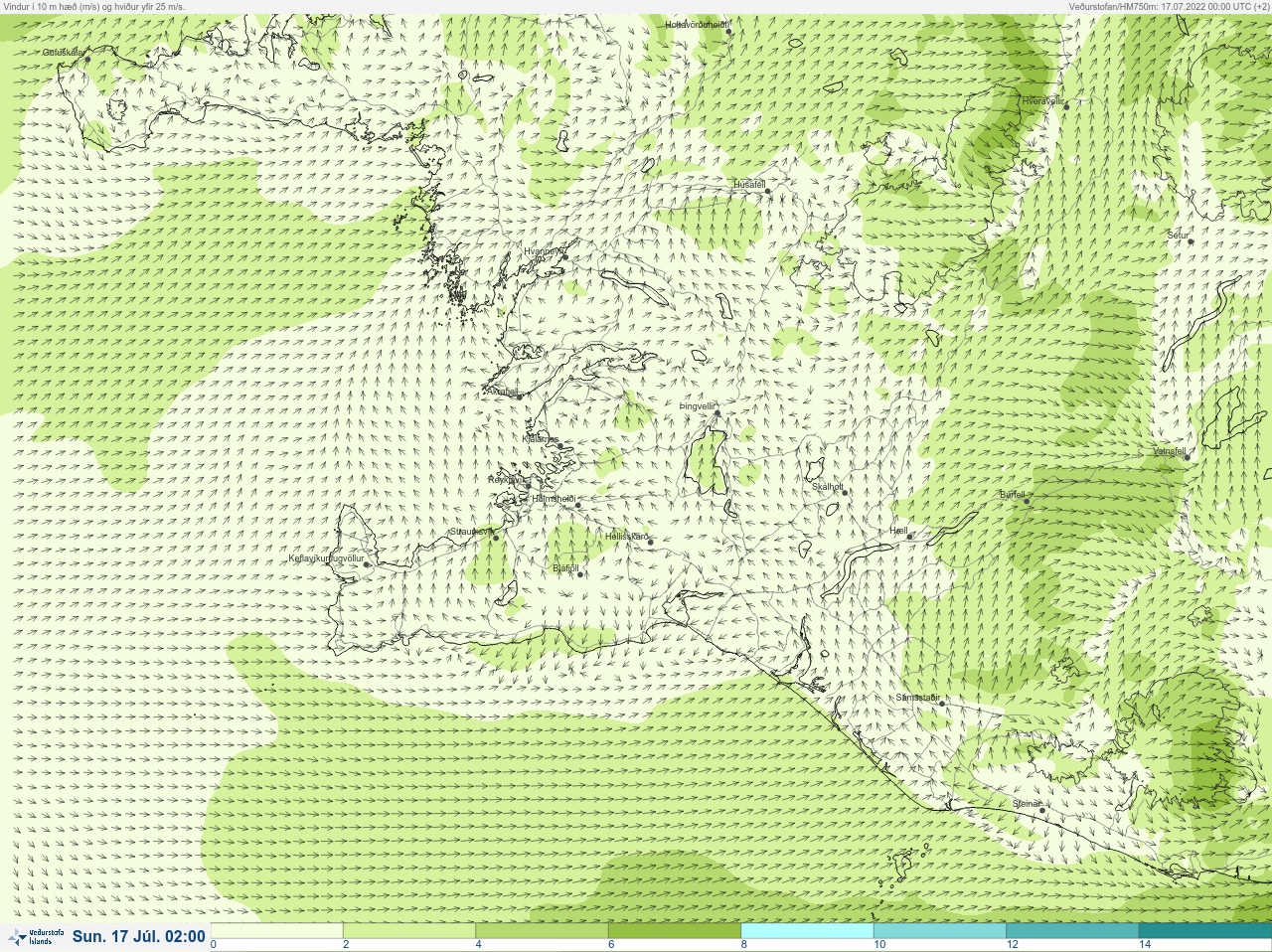Screen dimensions: 1272x952
Task: Select the above 14 m/s teal swatch
Action: (1204, 931)
